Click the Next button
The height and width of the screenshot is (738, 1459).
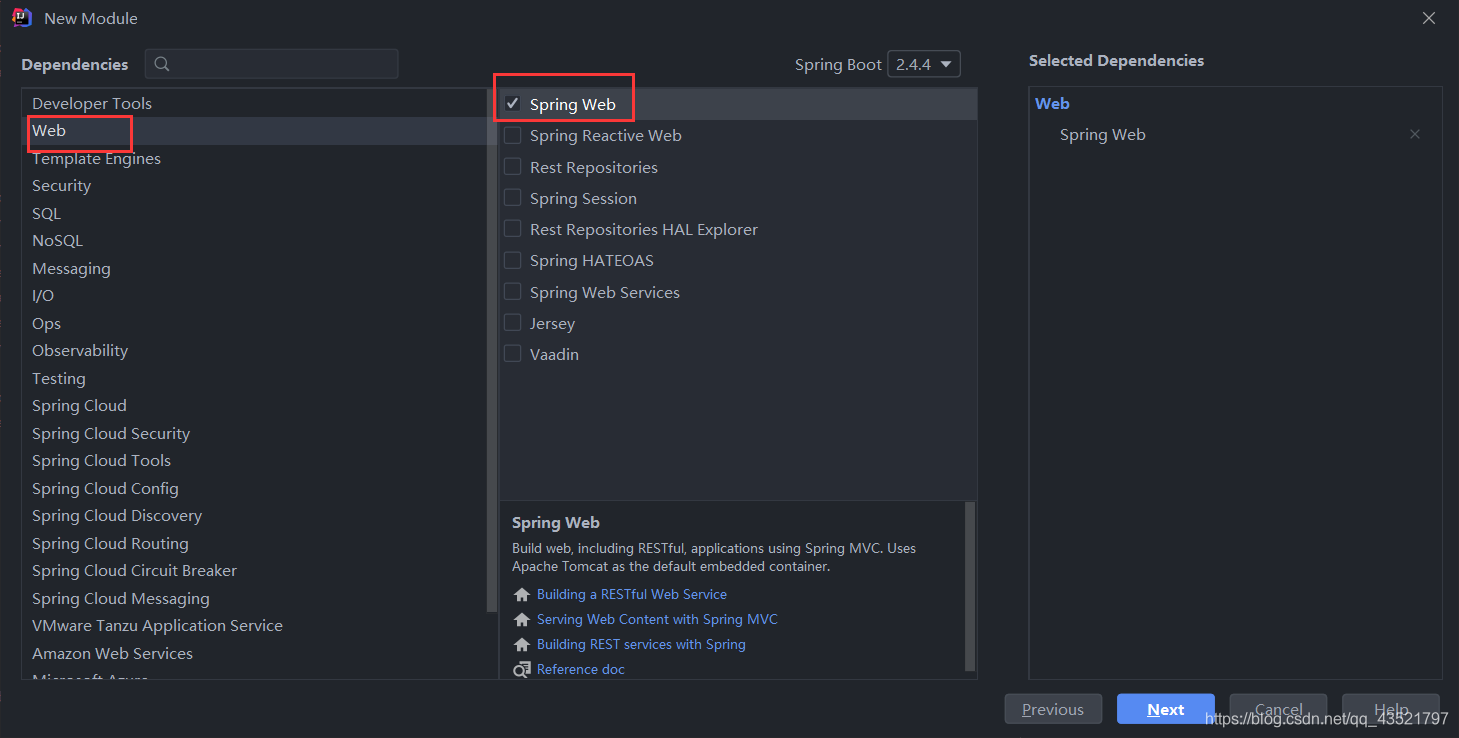(x=1166, y=709)
